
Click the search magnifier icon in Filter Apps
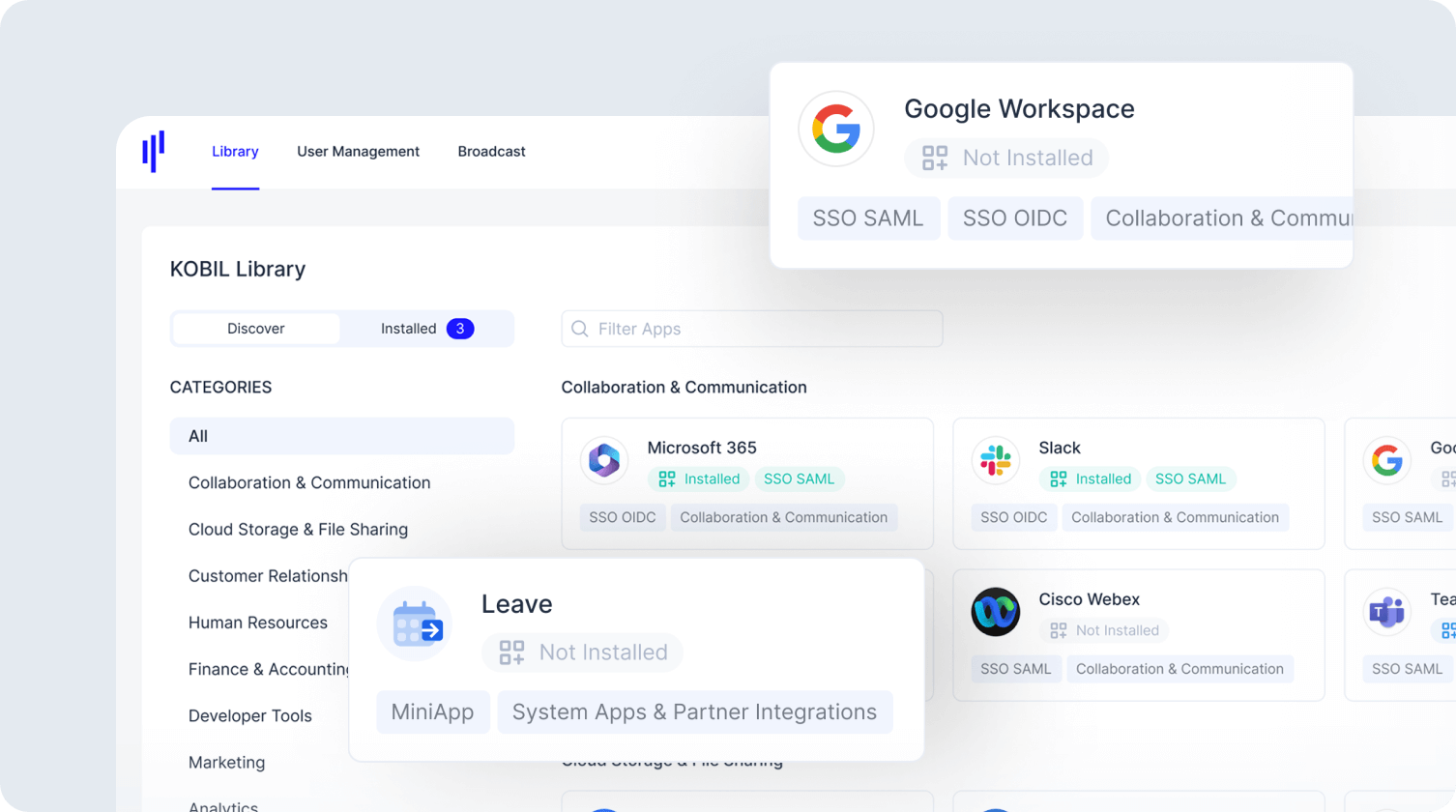click(579, 329)
